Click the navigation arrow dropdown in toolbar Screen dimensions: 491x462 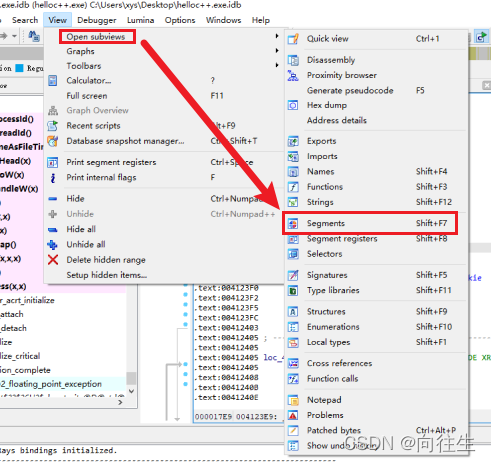(14, 36)
